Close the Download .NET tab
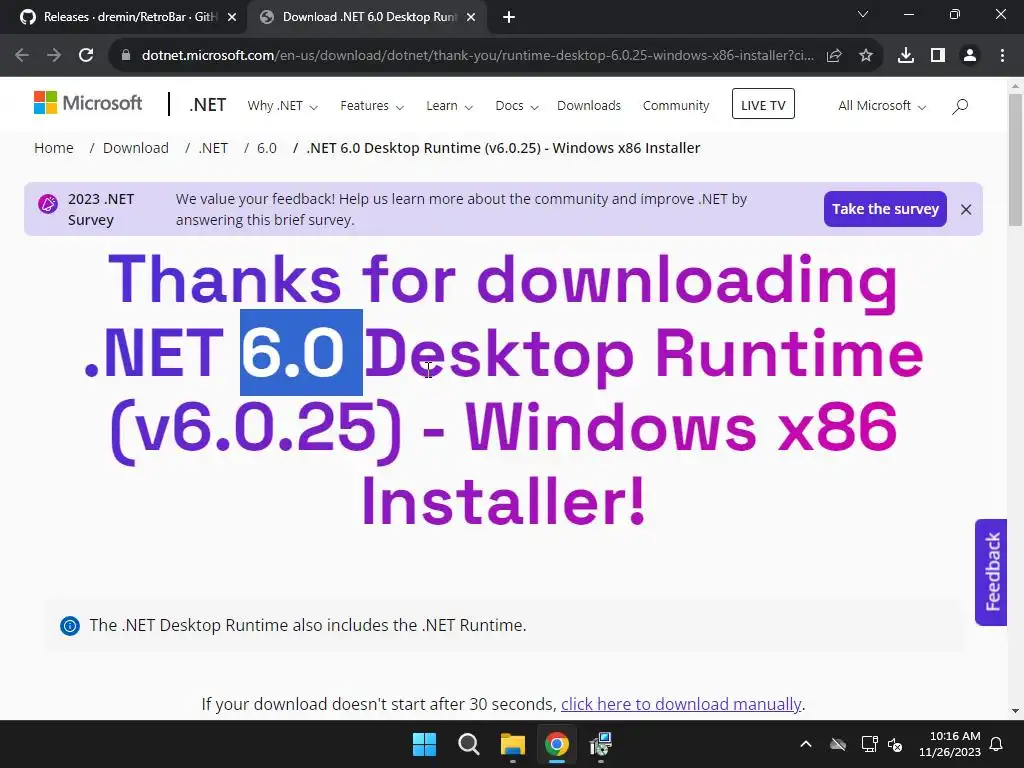 [471, 17]
